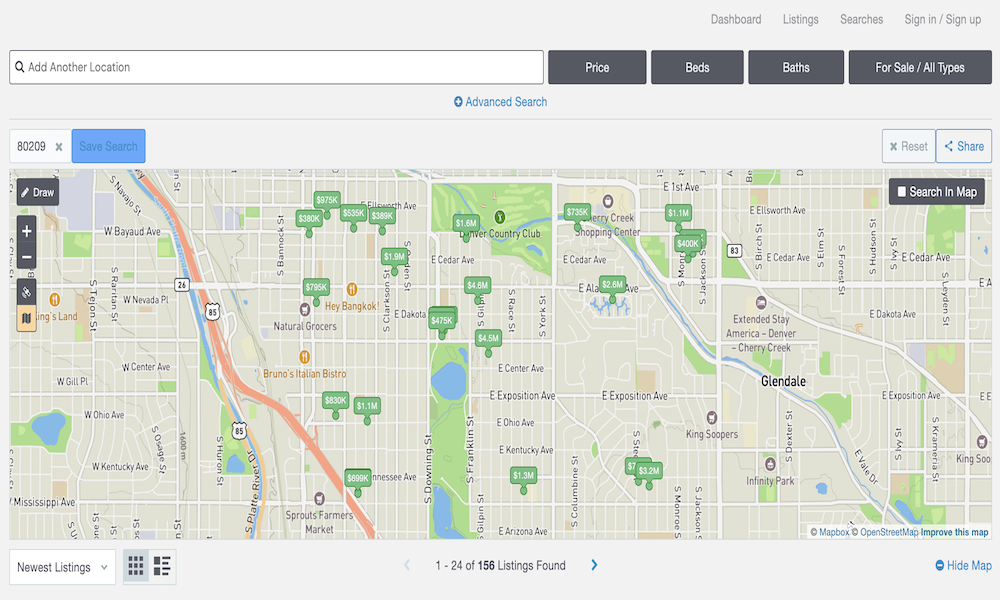This screenshot has width=1000, height=600.
Task: Click Sign in / Sign up
Action: coord(943,19)
